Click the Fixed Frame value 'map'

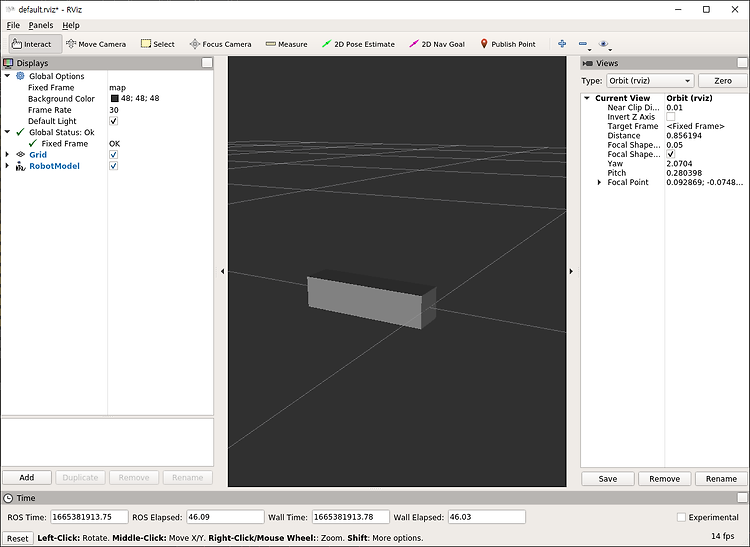click(117, 88)
